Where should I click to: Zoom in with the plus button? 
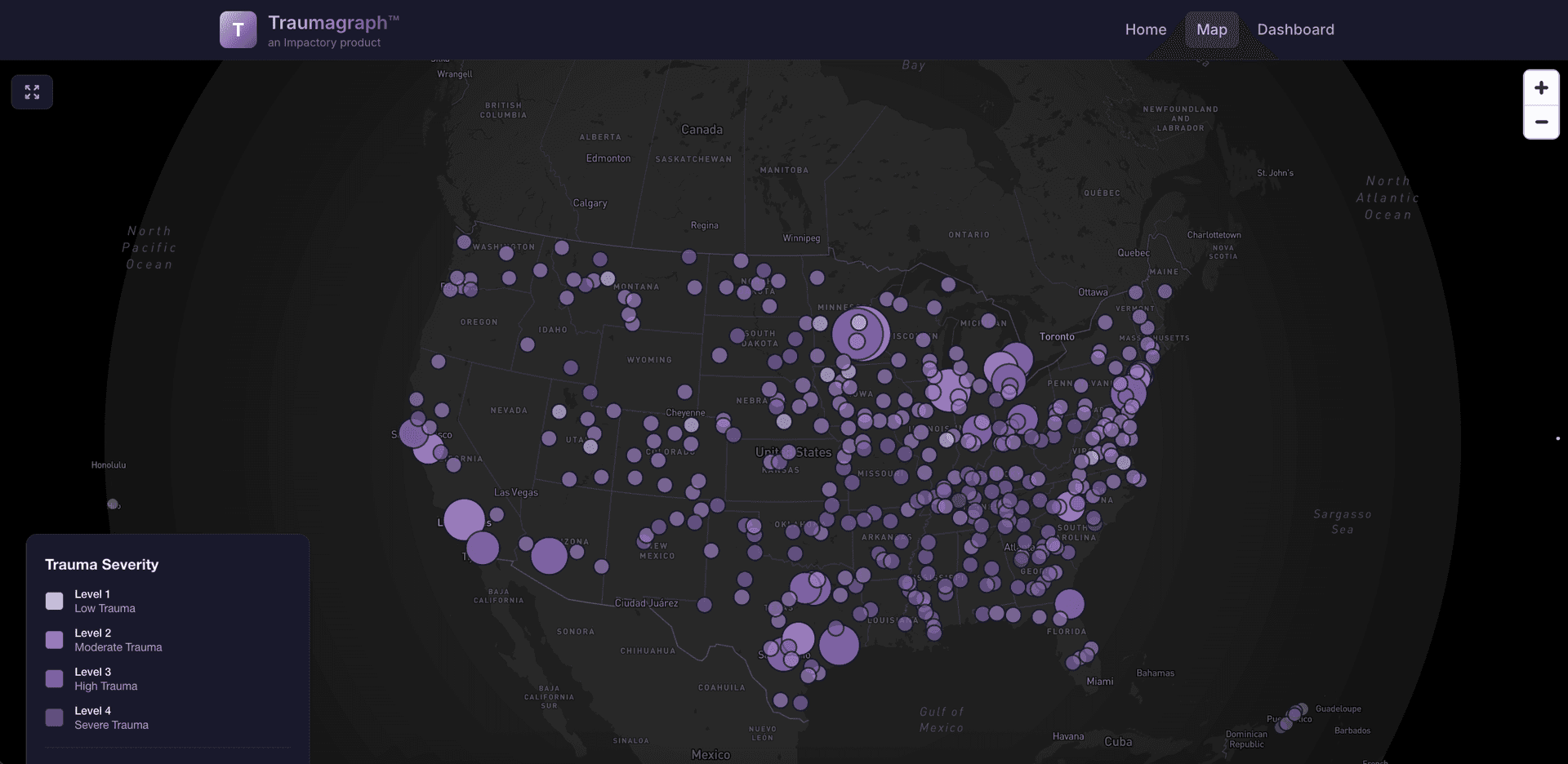[1541, 88]
